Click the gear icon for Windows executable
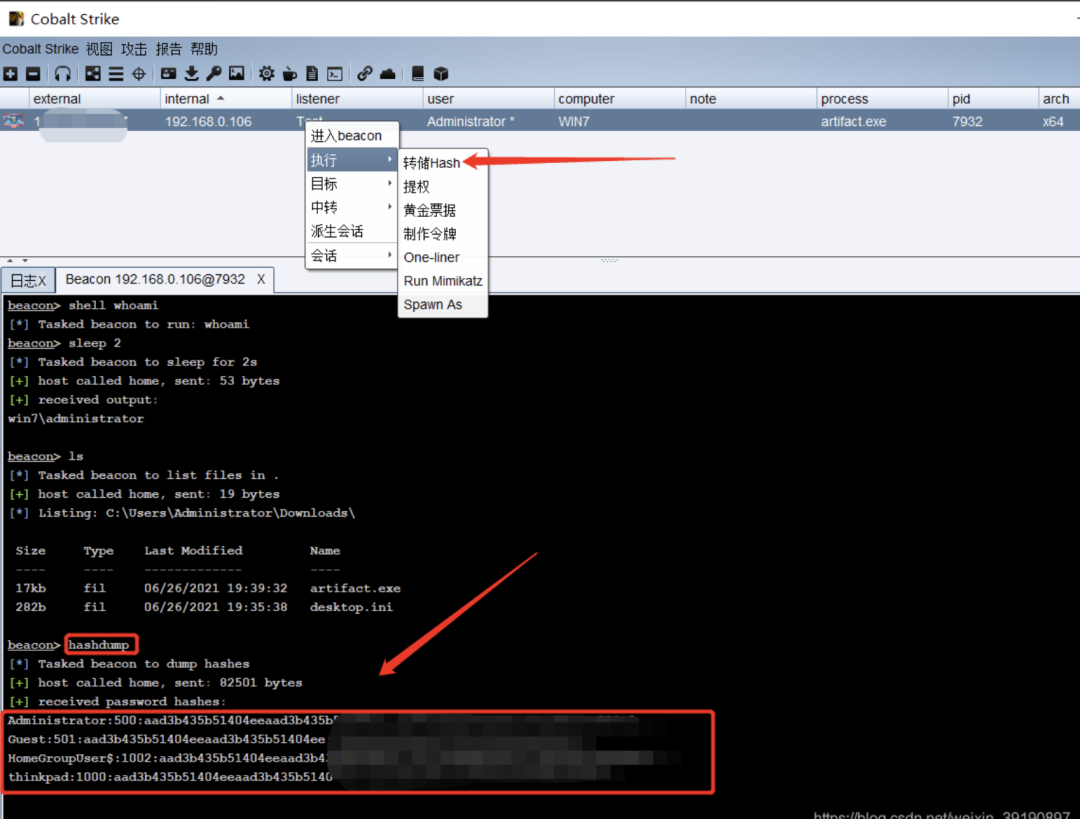 (x=267, y=74)
